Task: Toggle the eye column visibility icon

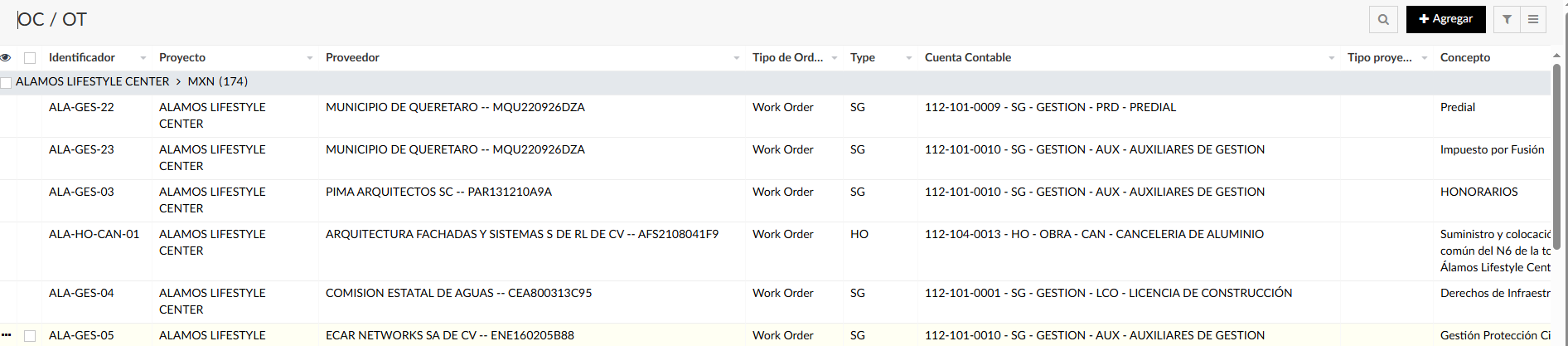Action: tap(6, 58)
